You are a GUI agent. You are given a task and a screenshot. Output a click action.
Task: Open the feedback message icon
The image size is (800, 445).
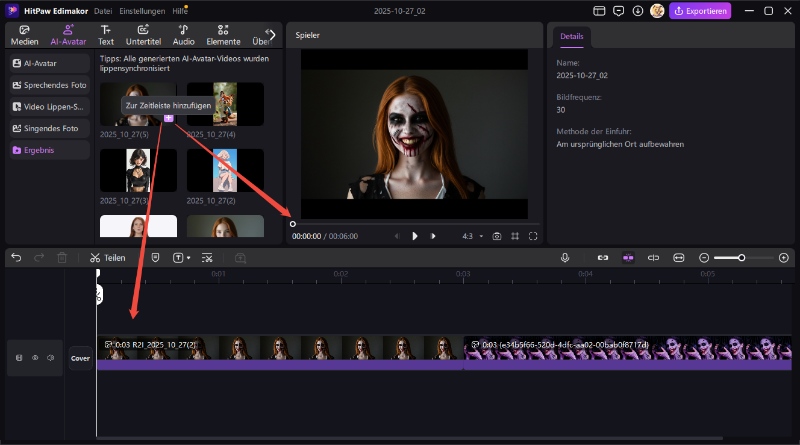point(618,11)
